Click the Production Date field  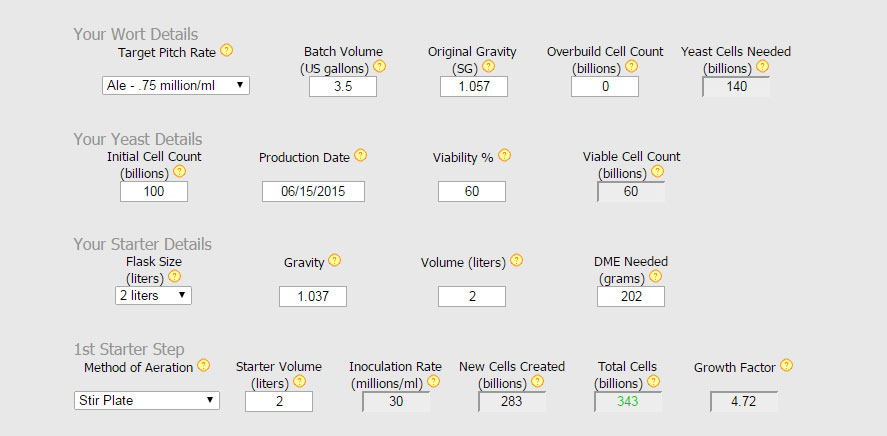point(313,191)
